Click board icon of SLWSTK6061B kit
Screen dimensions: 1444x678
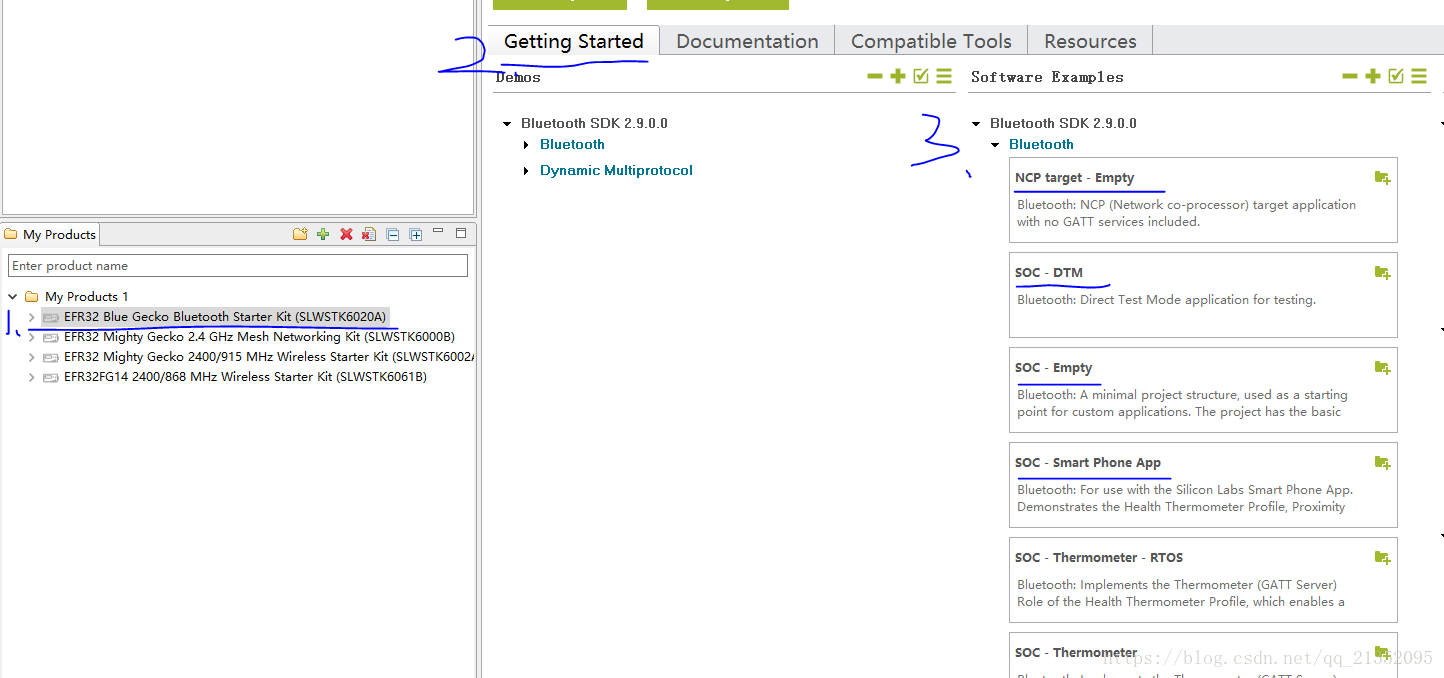pyautogui.click(x=50, y=377)
